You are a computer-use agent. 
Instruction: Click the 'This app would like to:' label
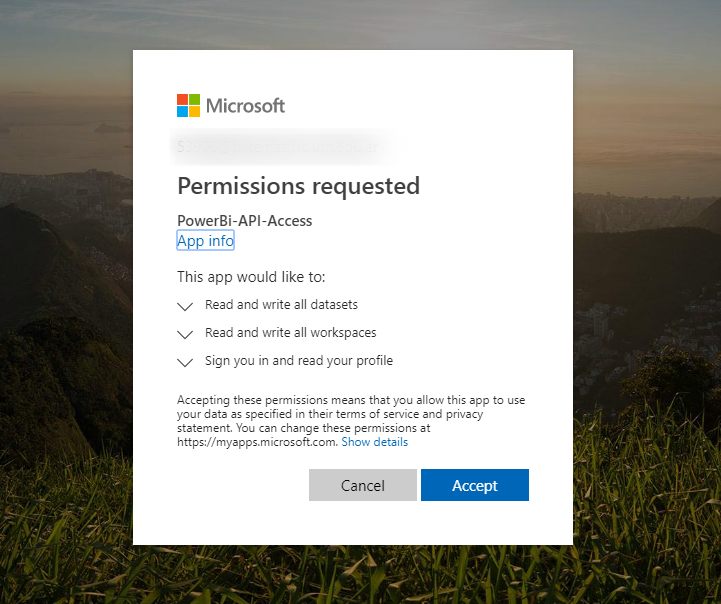pyautogui.click(x=251, y=277)
